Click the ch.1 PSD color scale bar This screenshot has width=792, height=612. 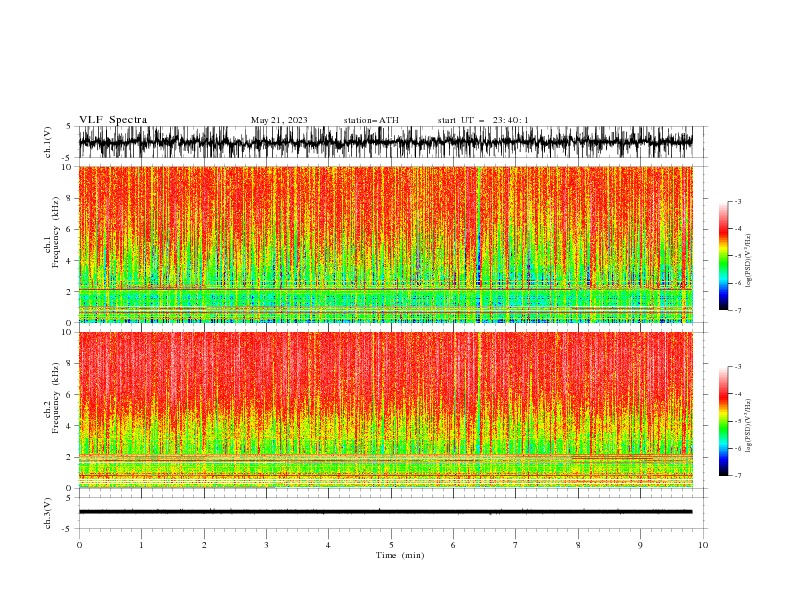(x=723, y=256)
